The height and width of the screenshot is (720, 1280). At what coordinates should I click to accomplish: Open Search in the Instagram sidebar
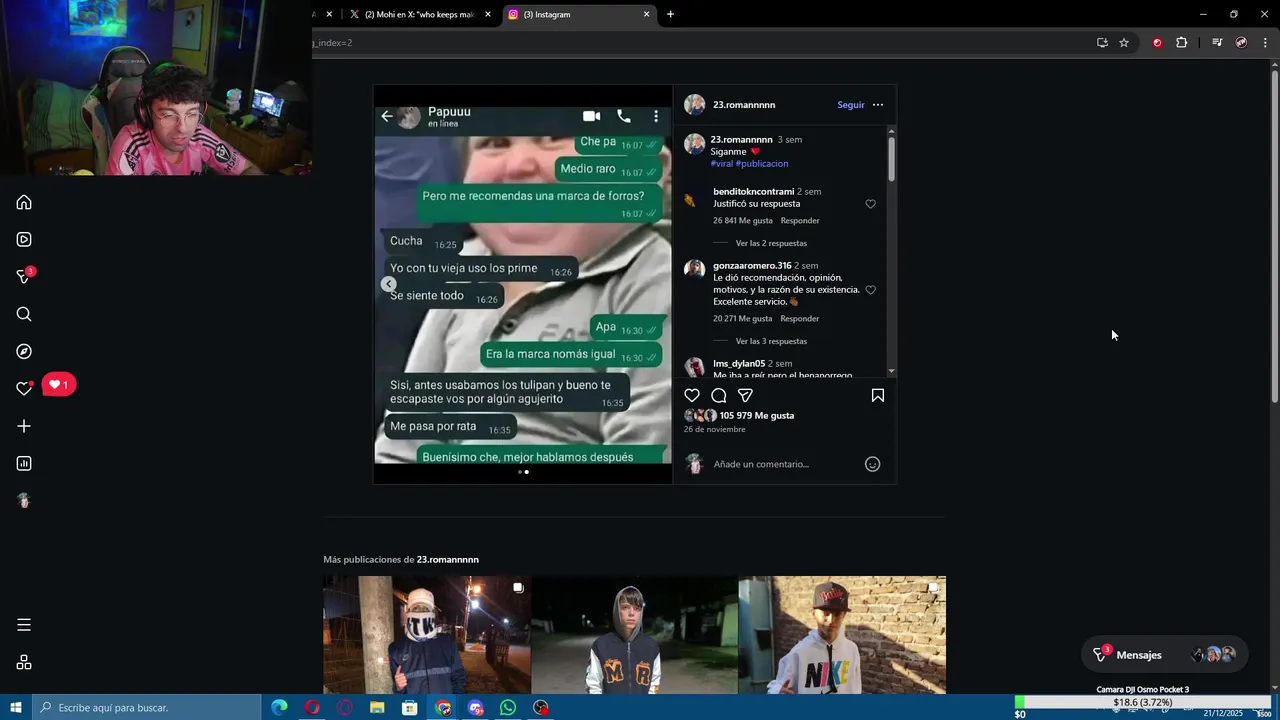click(24, 314)
